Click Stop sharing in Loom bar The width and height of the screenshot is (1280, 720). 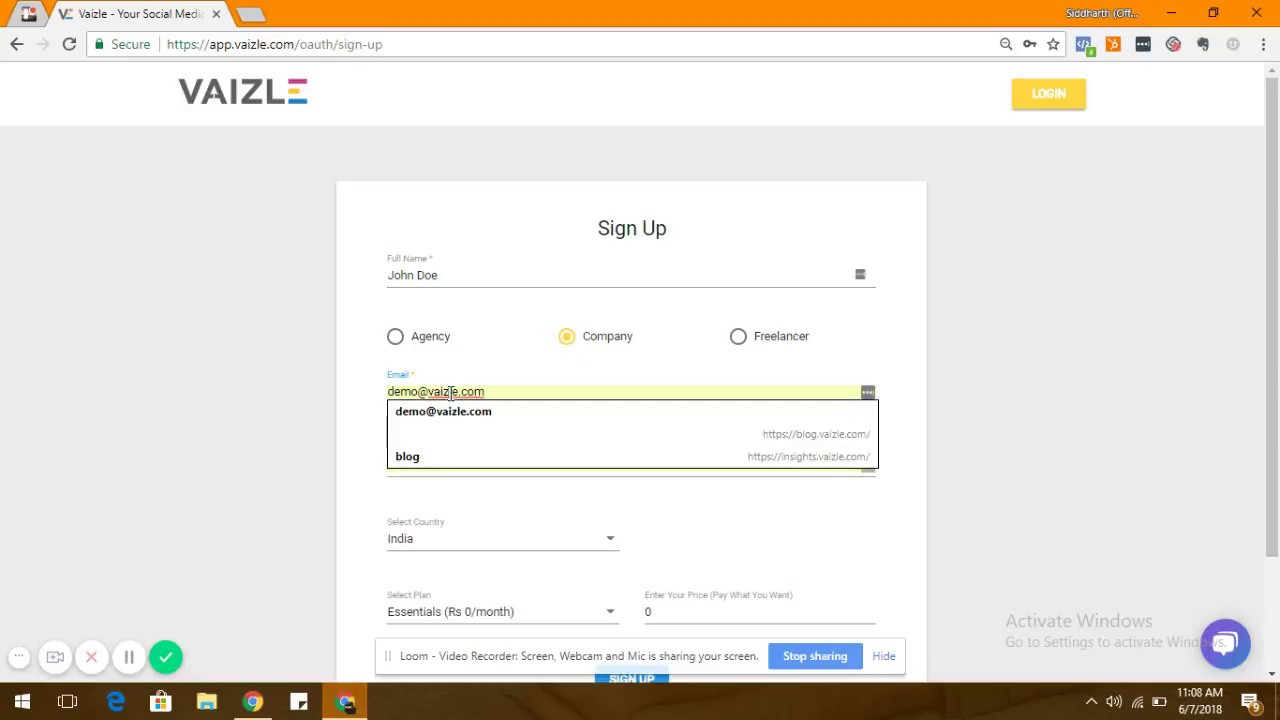pos(815,656)
